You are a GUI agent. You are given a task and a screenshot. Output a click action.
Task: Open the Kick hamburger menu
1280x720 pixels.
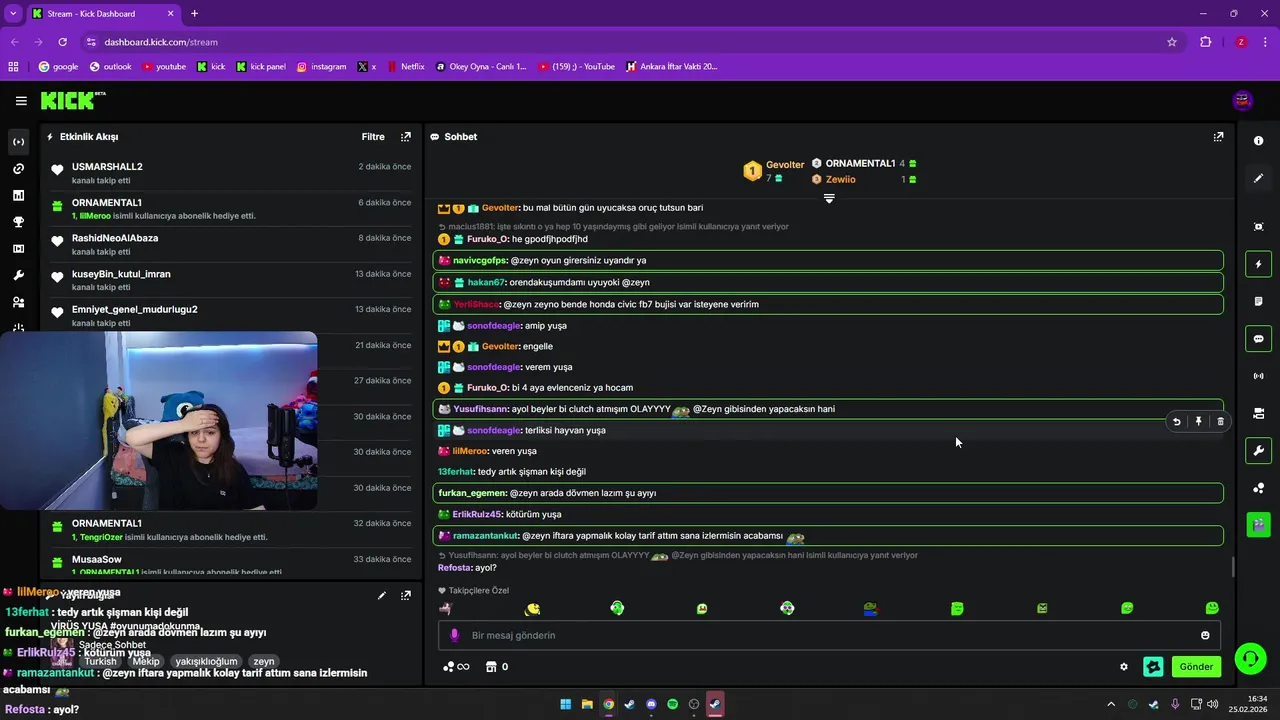click(x=21, y=101)
